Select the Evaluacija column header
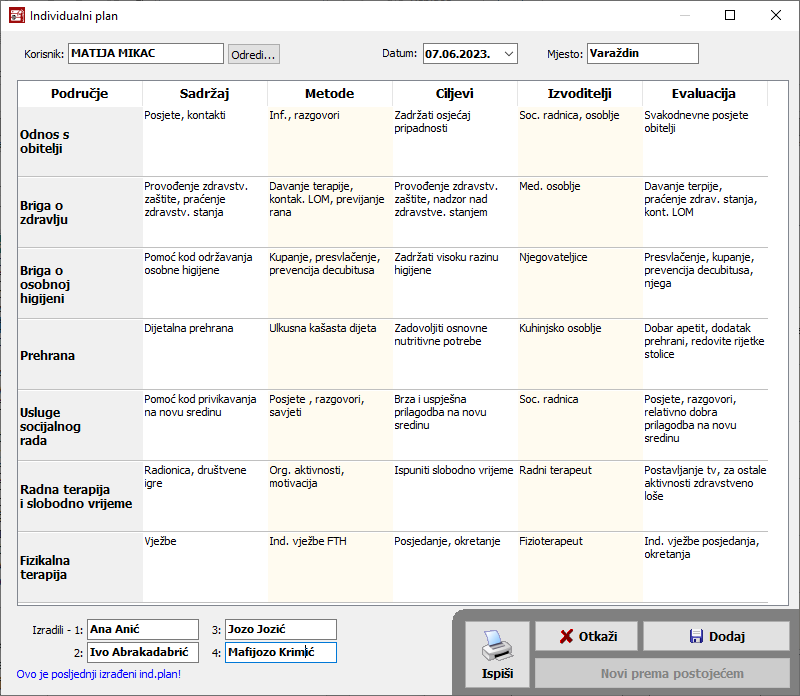This screenshot has height=696, width=800. coord(704,94)
